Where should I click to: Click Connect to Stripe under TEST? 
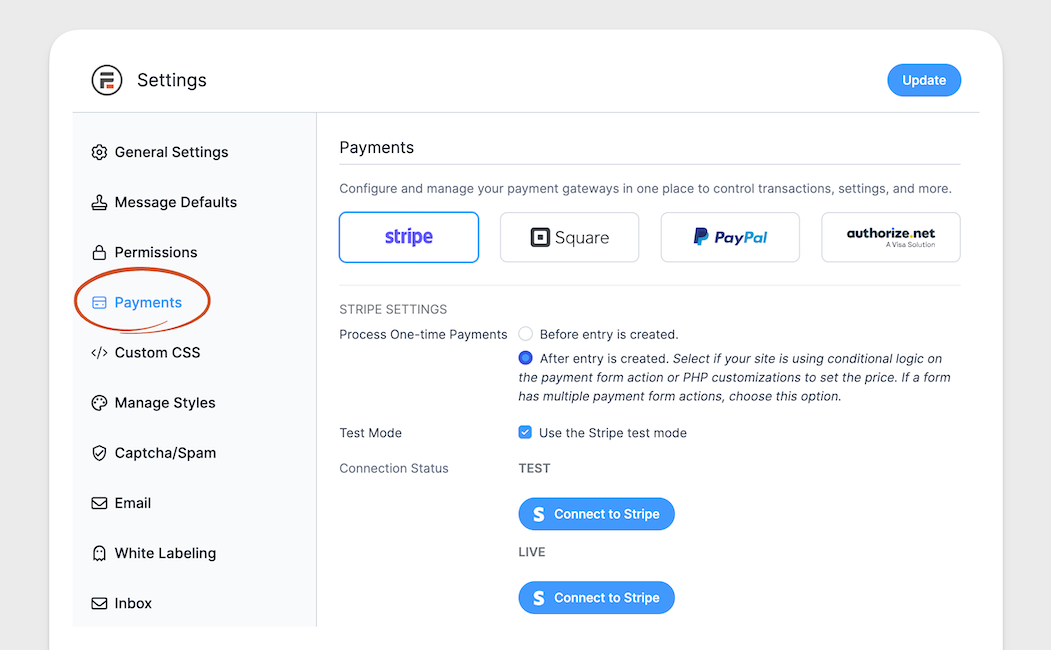596,514
